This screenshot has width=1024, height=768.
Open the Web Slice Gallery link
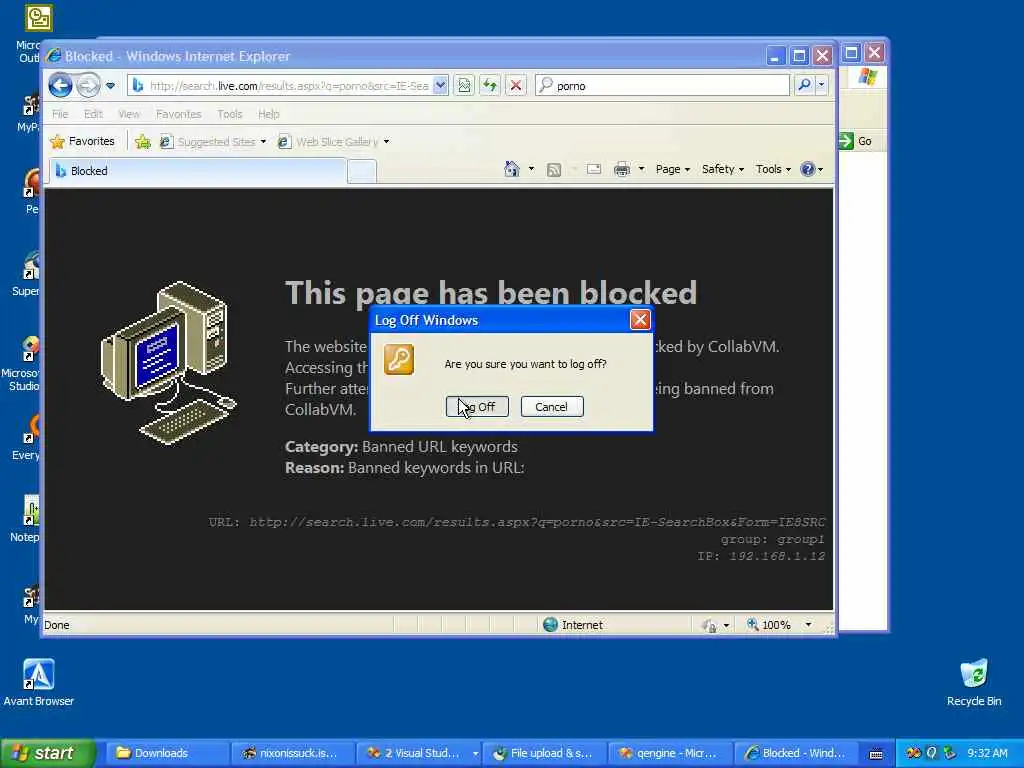click(x=334, y=142)
